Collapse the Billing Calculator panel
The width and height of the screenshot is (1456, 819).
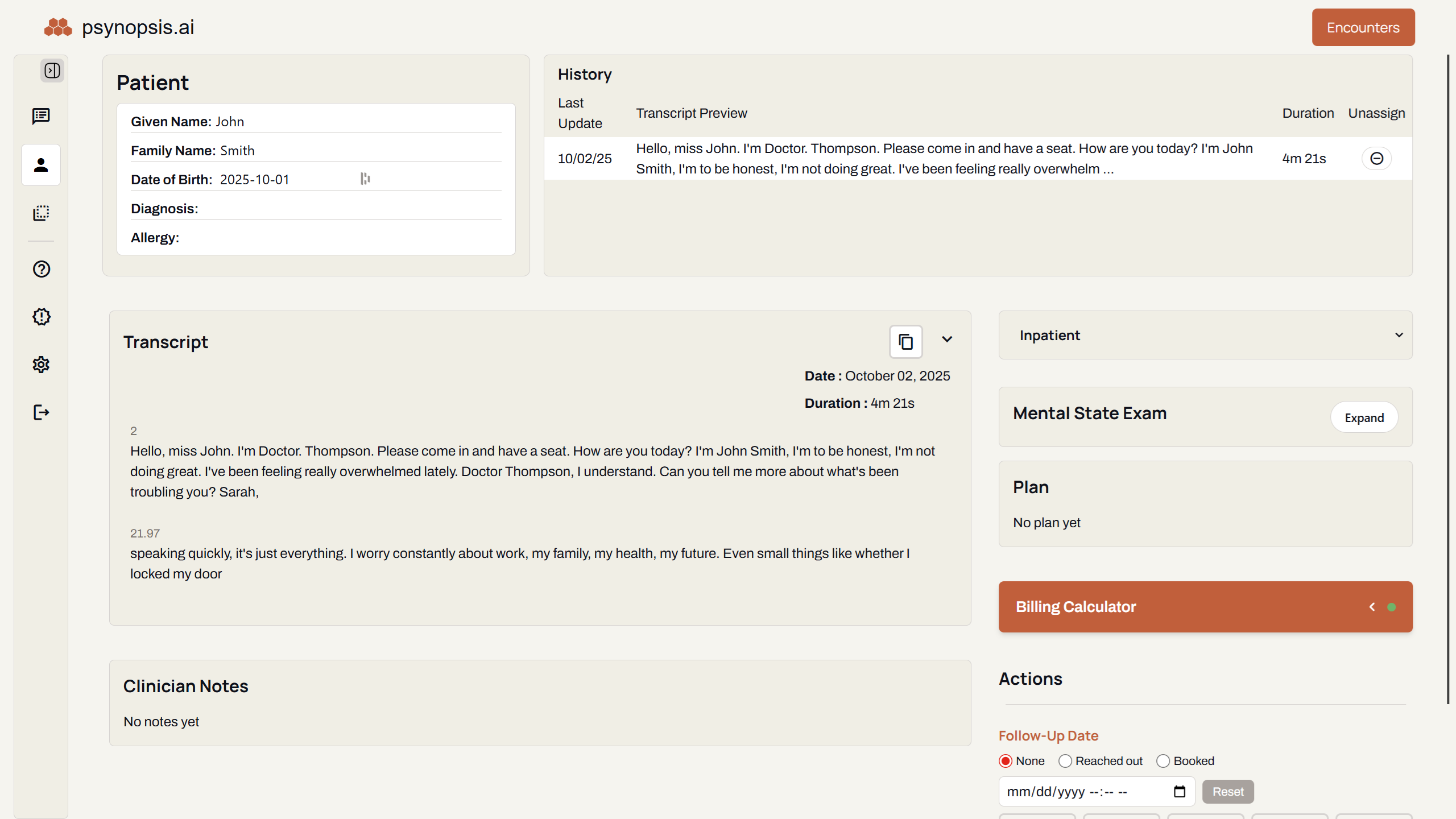pos(1372,607)
